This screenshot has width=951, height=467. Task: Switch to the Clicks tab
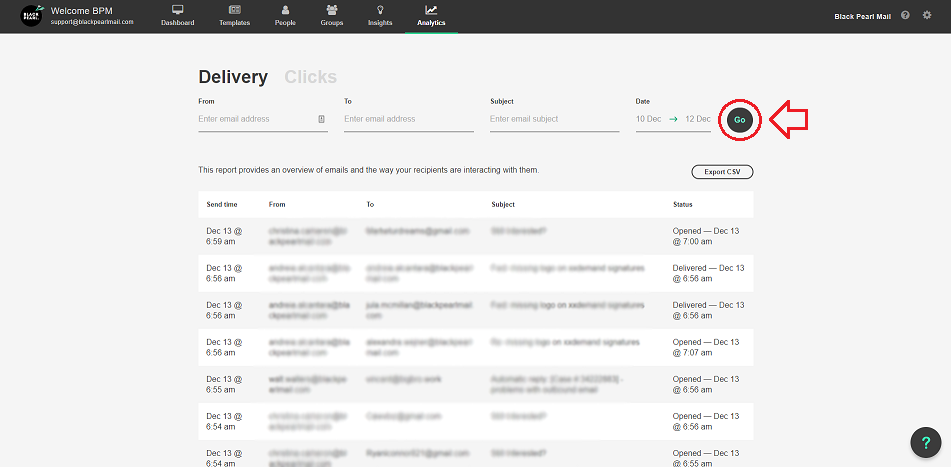(x=310, y=77)
